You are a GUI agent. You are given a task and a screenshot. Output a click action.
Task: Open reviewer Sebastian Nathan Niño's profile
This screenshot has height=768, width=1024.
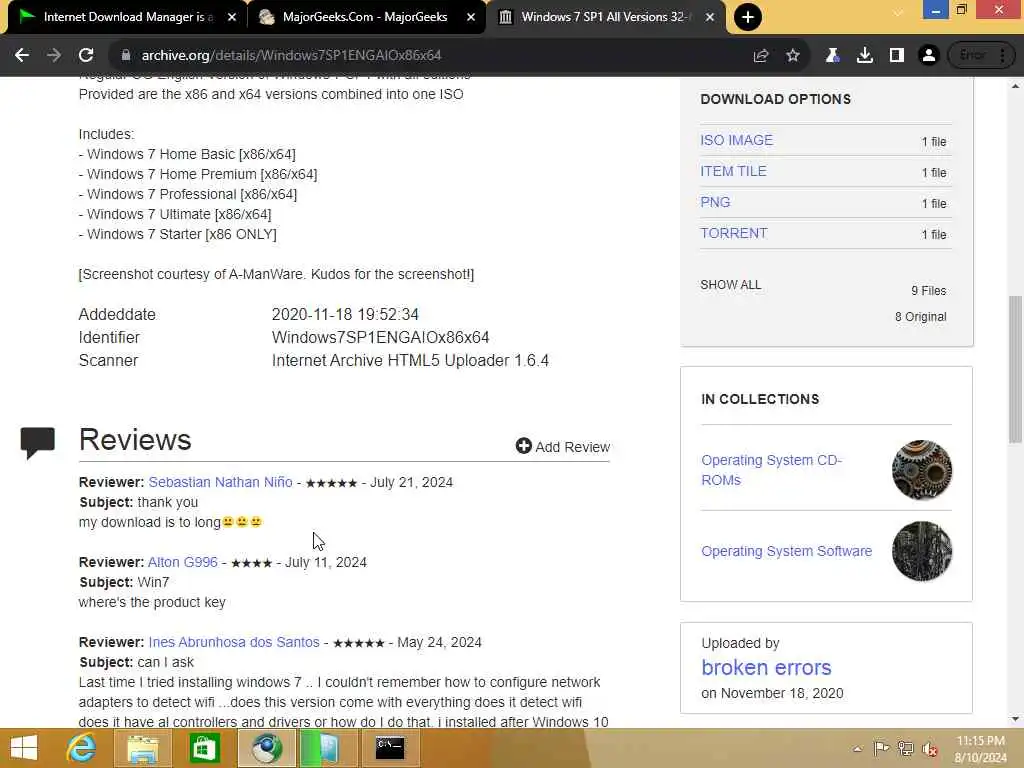(220, 482)
